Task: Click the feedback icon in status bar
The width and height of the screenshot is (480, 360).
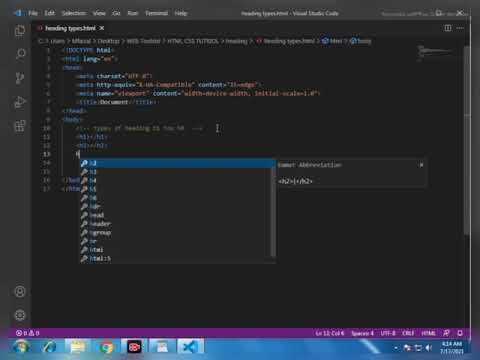Action: pyautogui.click(x=446, y=333)
